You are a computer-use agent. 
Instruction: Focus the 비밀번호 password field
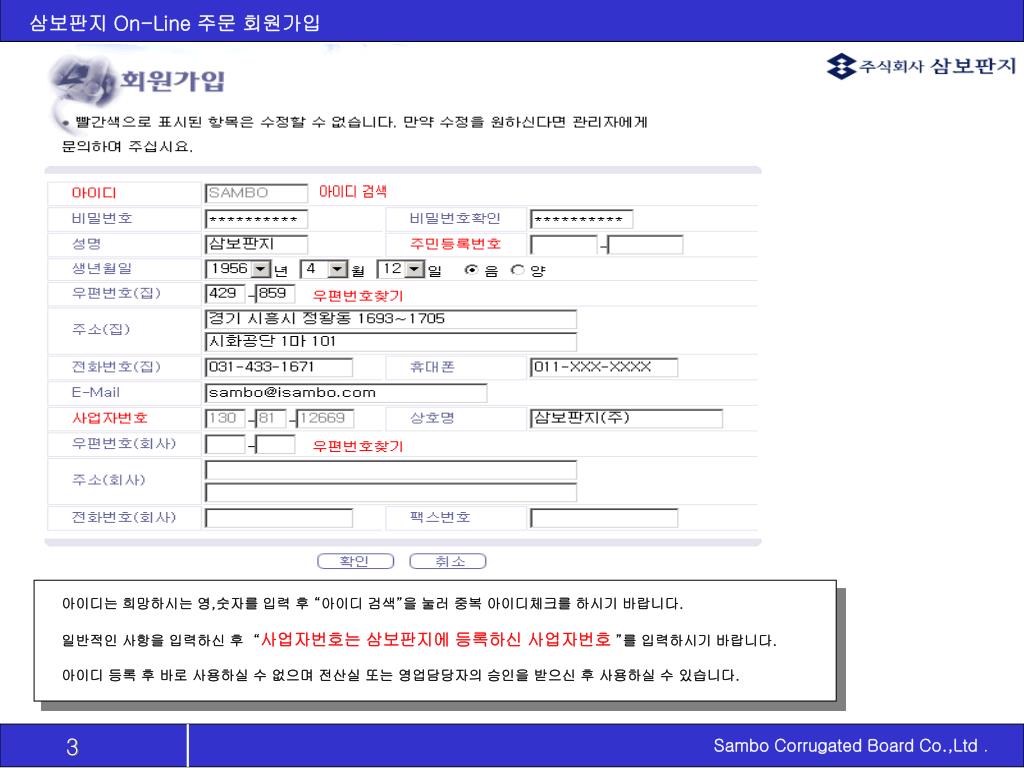256,219
